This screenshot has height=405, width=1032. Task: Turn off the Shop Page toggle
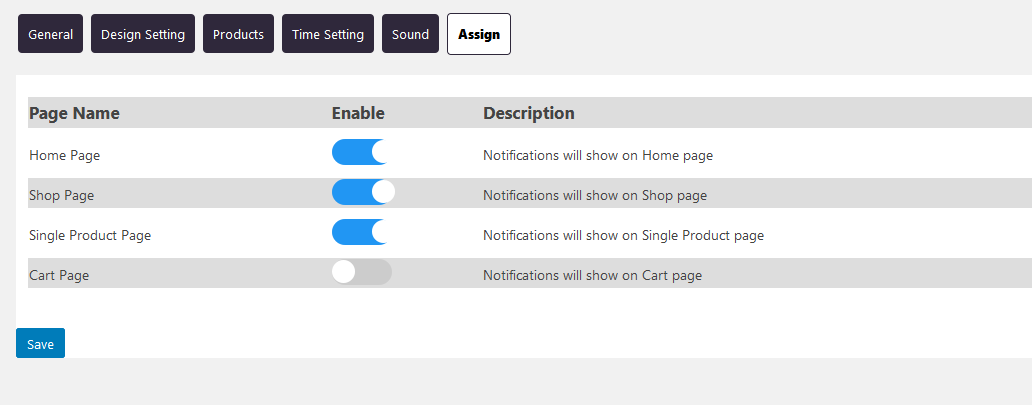tap(362, 192)
